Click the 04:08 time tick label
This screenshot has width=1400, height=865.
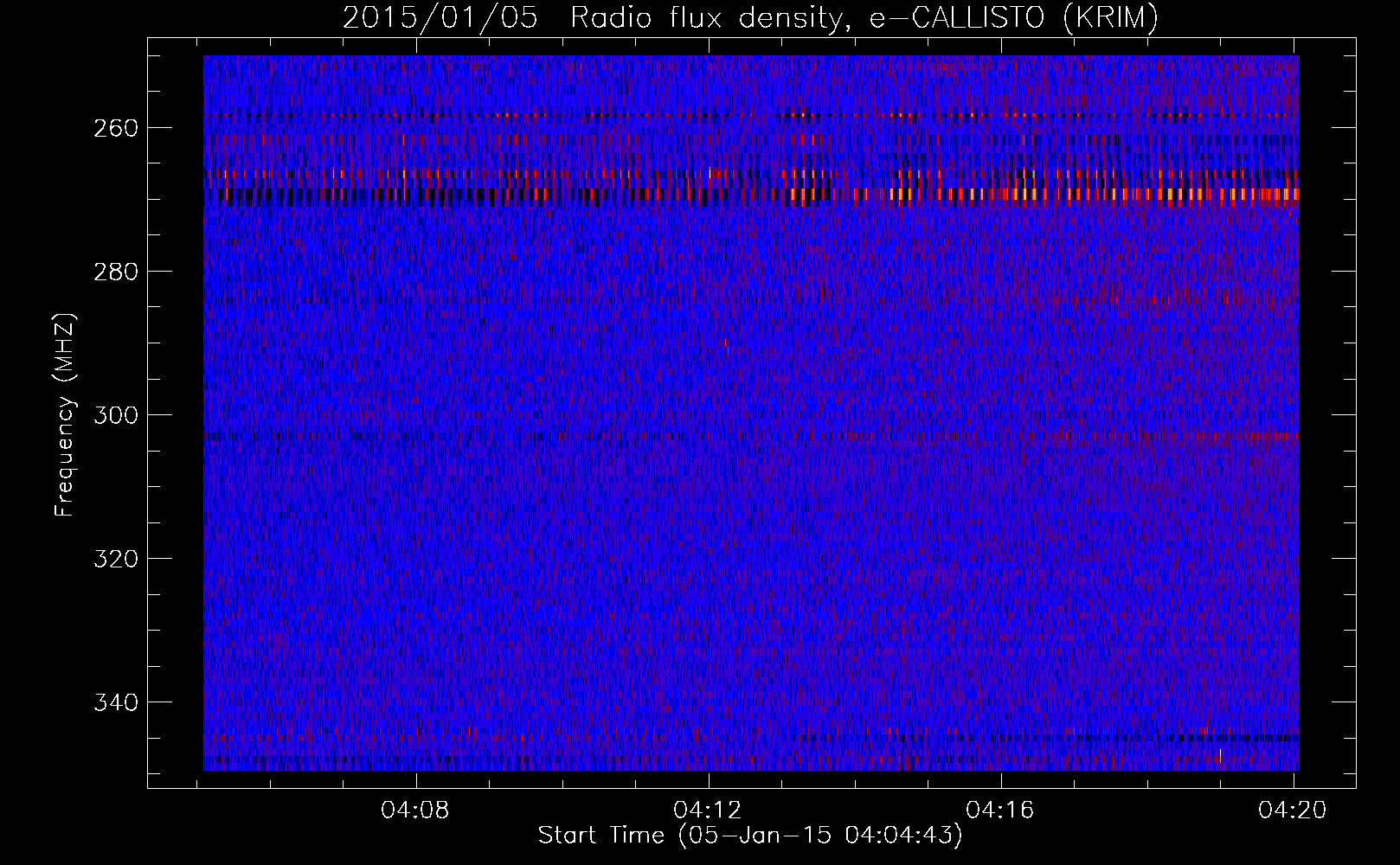pyautogui.click(x=415, y=811)
